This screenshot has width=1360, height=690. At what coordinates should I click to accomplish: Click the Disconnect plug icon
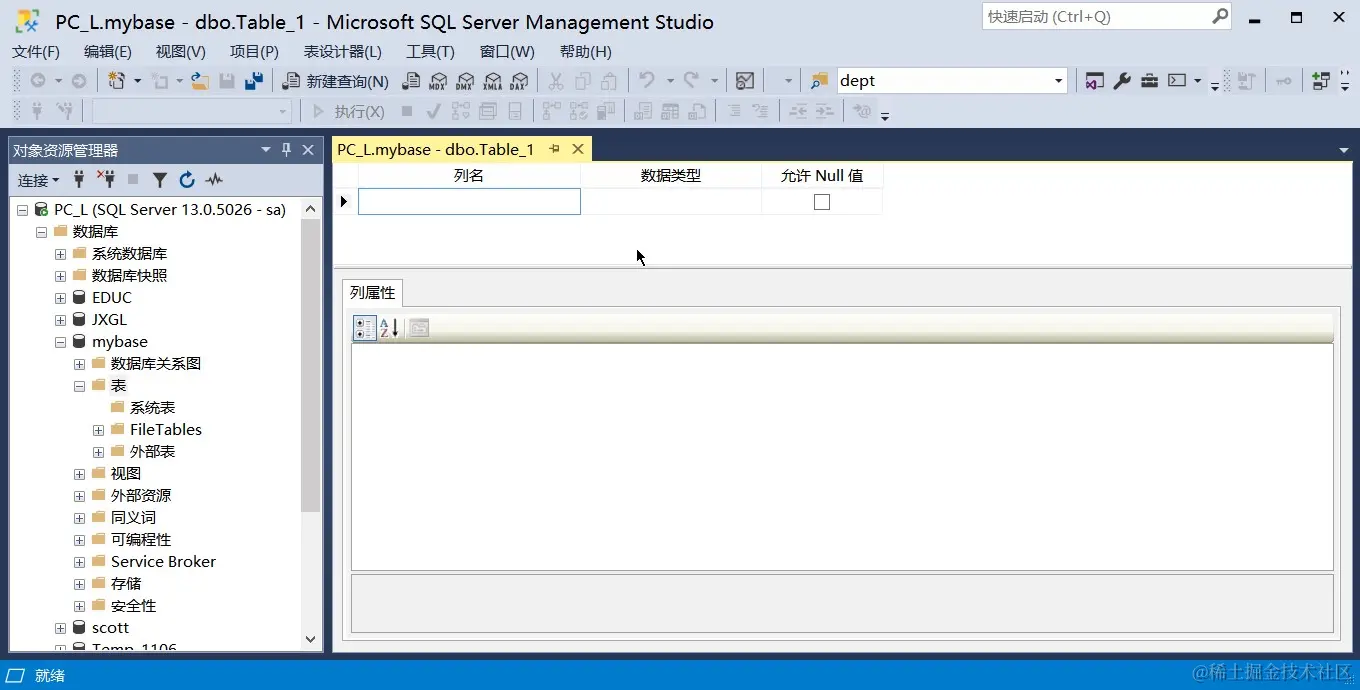click(x=106, y=180)
